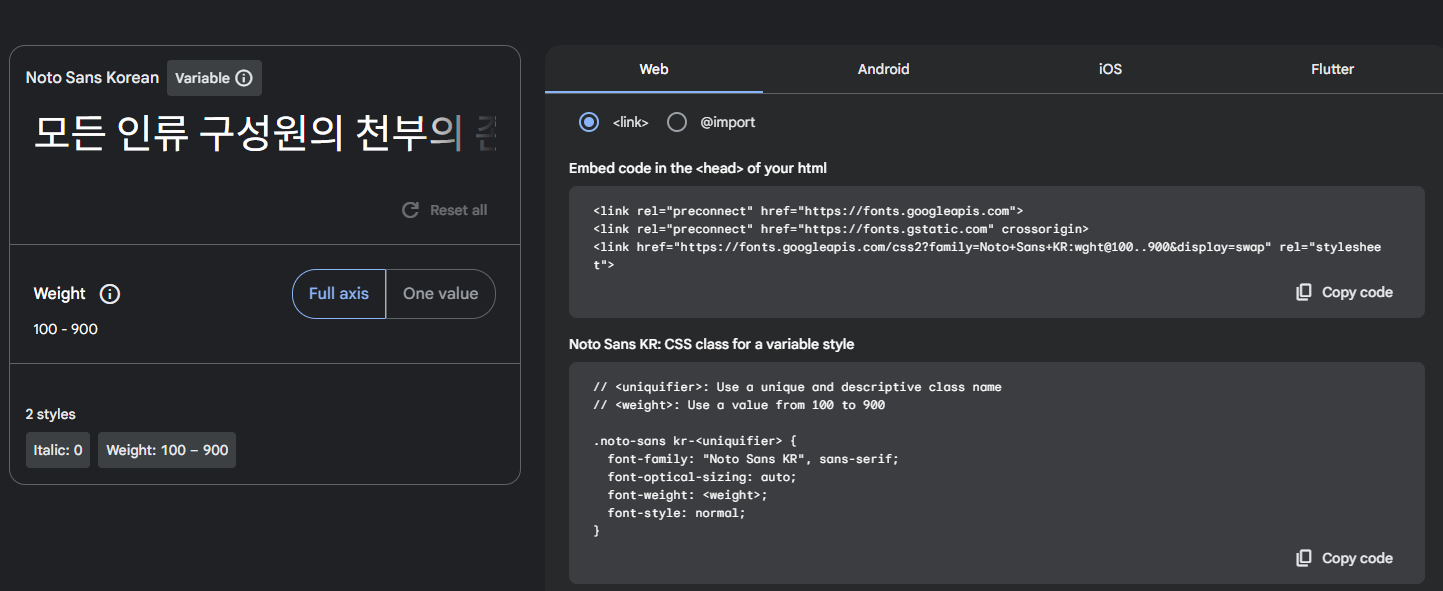Click the Weight info icon
Viewport: 1443px width, 591px height.
(110, 294)
